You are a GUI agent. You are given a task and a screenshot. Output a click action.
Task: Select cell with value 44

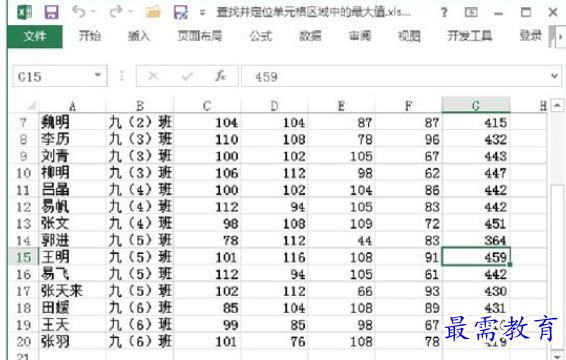pyautogui.click(x=341, y=240)
